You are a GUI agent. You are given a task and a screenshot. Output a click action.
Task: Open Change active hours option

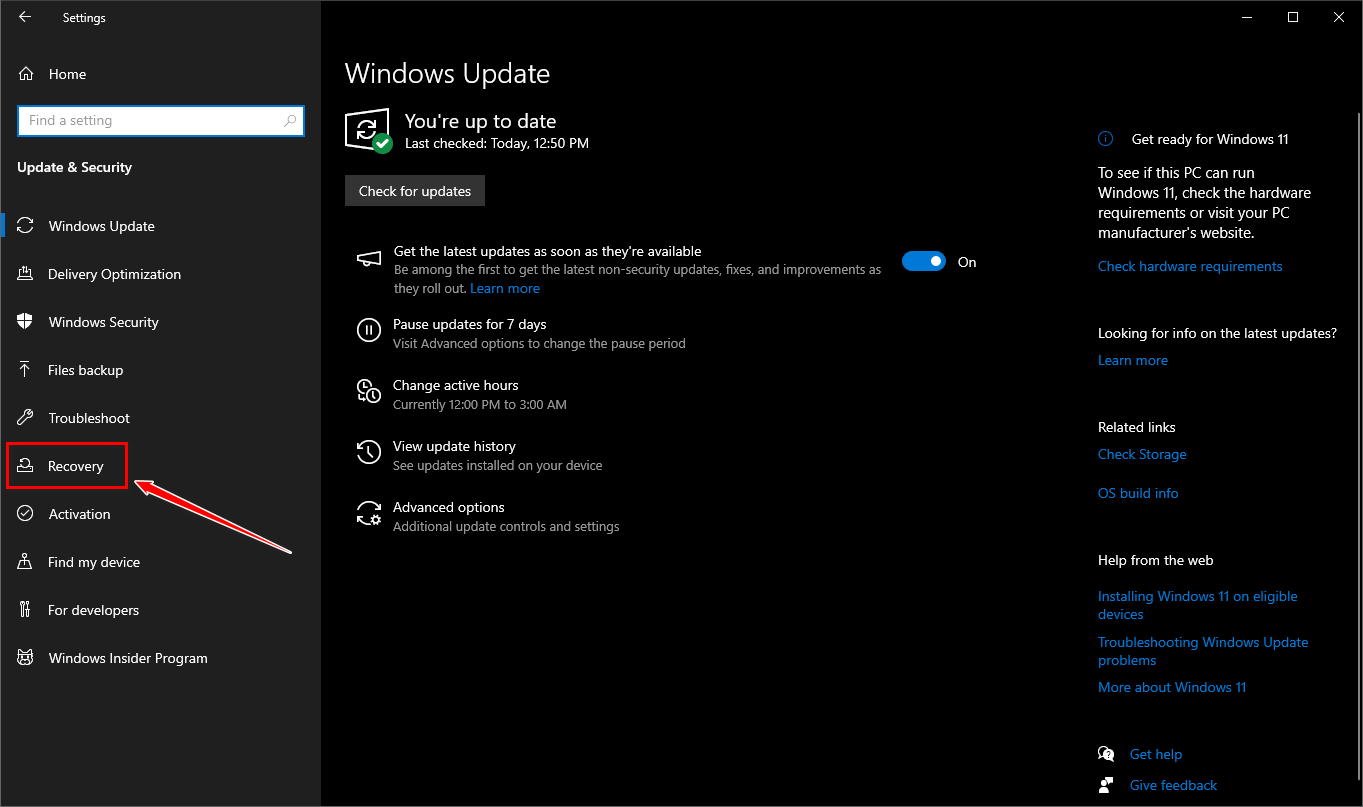point(456,385)
